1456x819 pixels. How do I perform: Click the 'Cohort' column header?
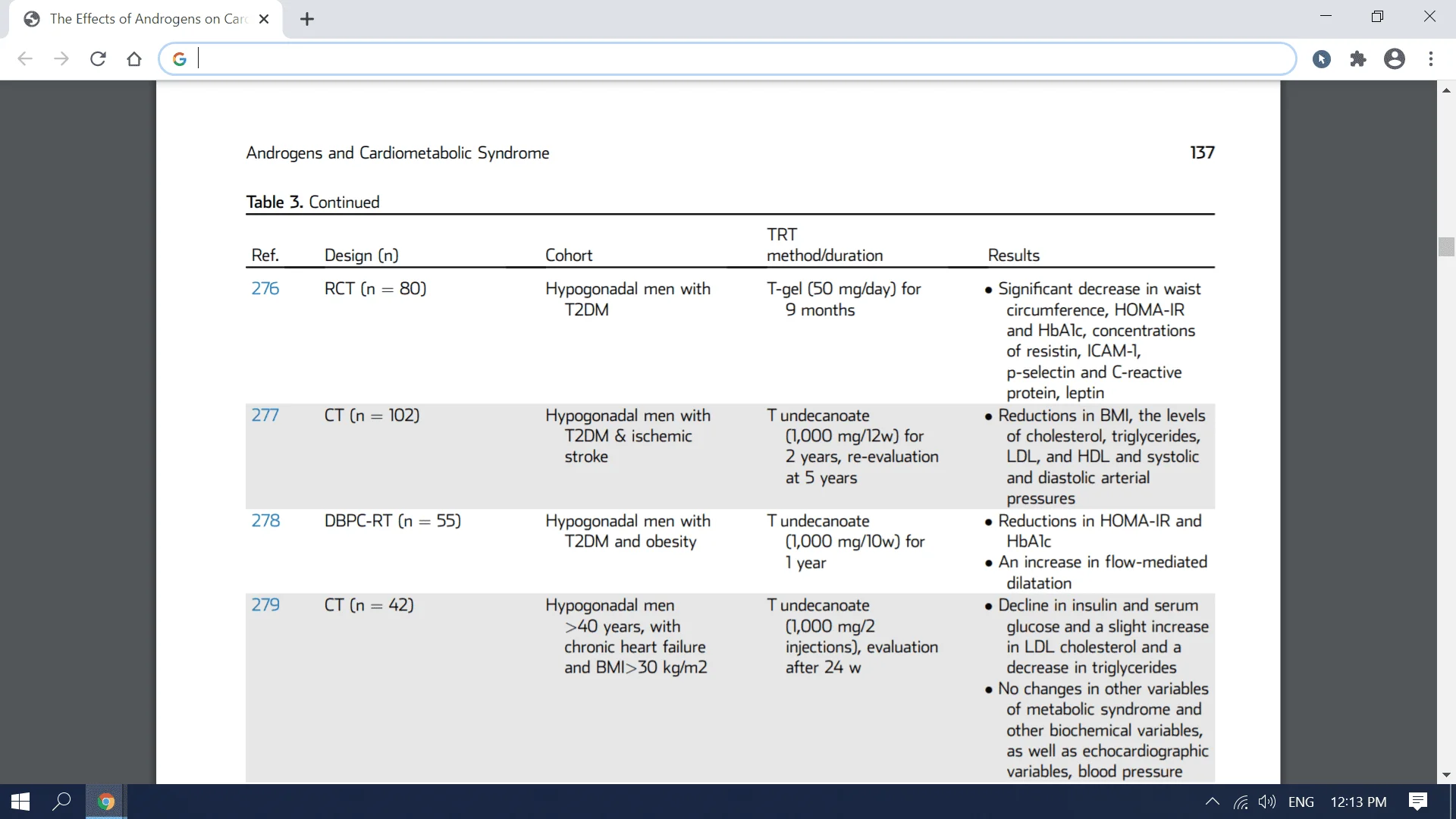(569, 256)
